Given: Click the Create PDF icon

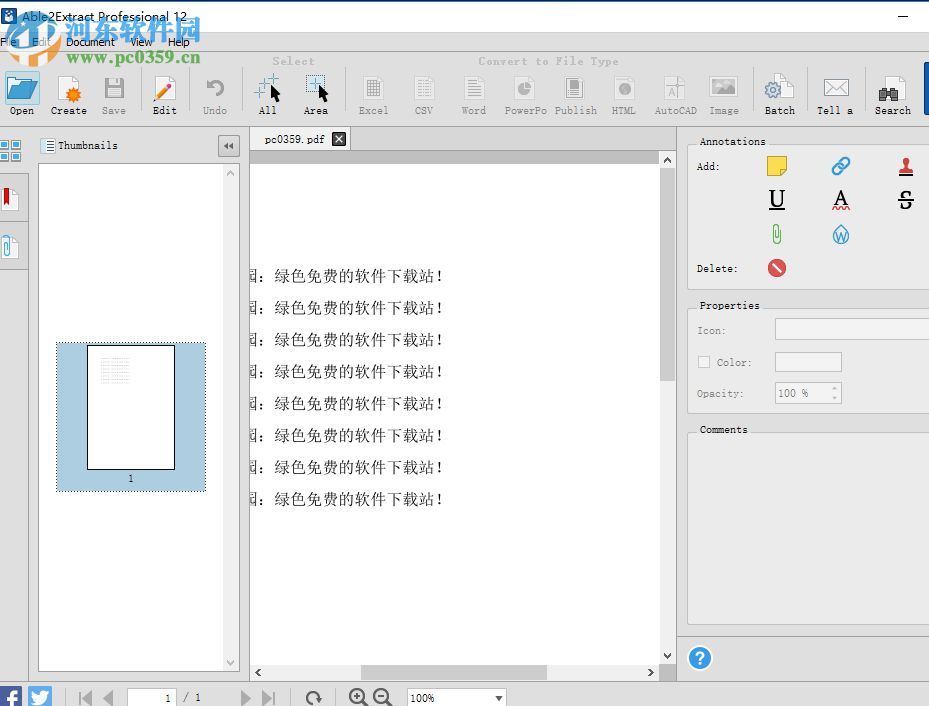Looking at the screenshot, I should (69, 92).
